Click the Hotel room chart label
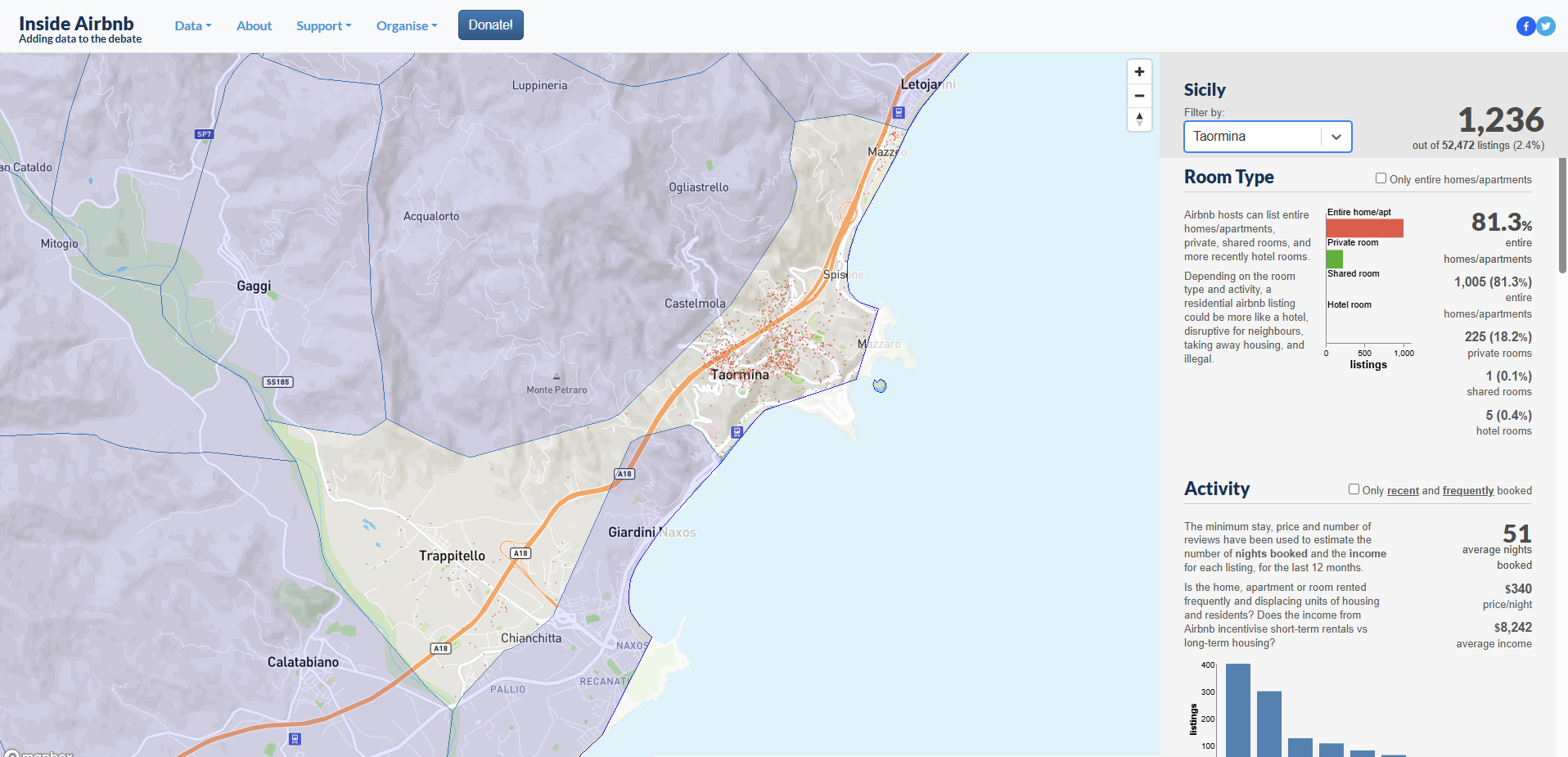Viewport: 1568px width, 757px height. (x=1349, y=304)
